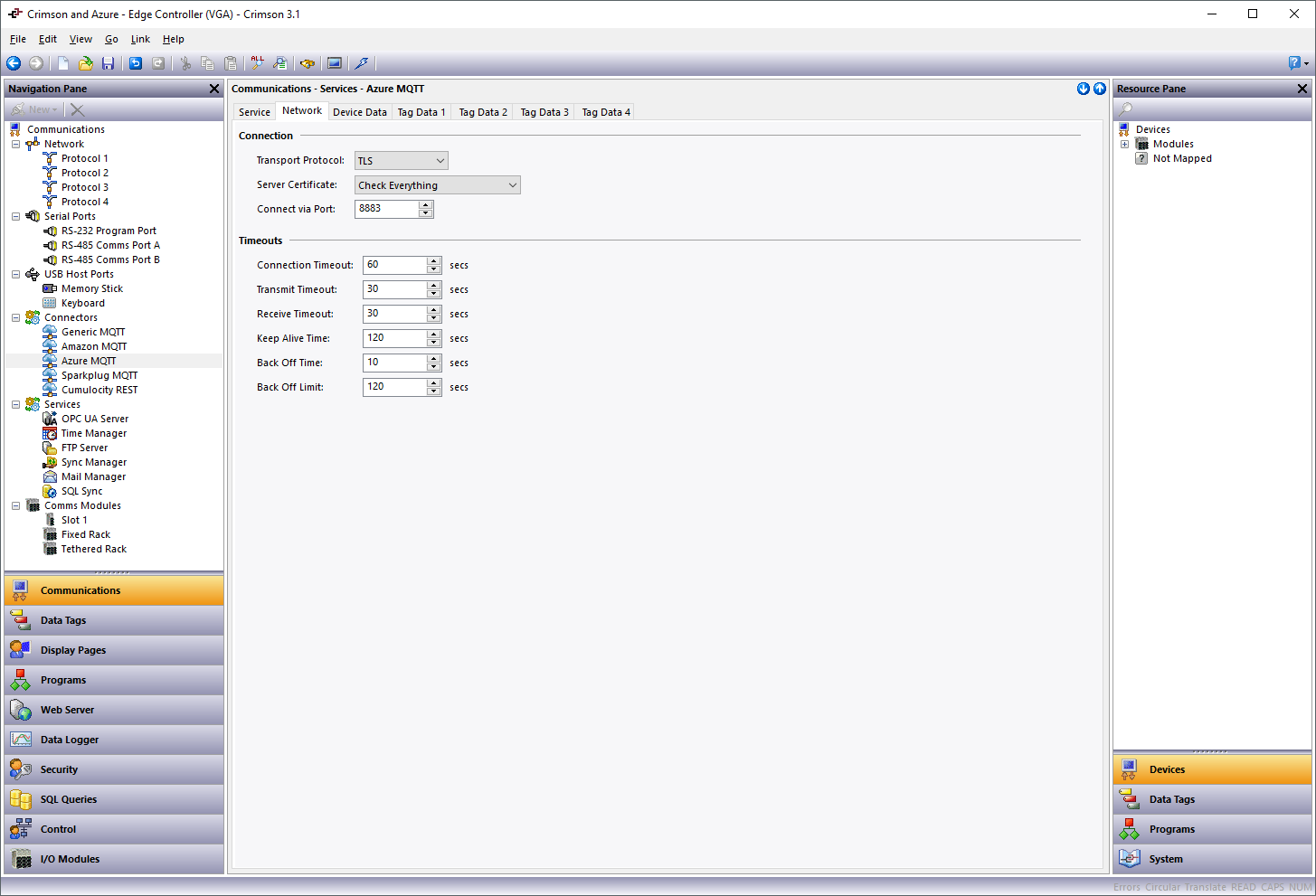Open the Go menu
Image resolution: width=1316 pixels, height=896 pixels.
(111, 39)
